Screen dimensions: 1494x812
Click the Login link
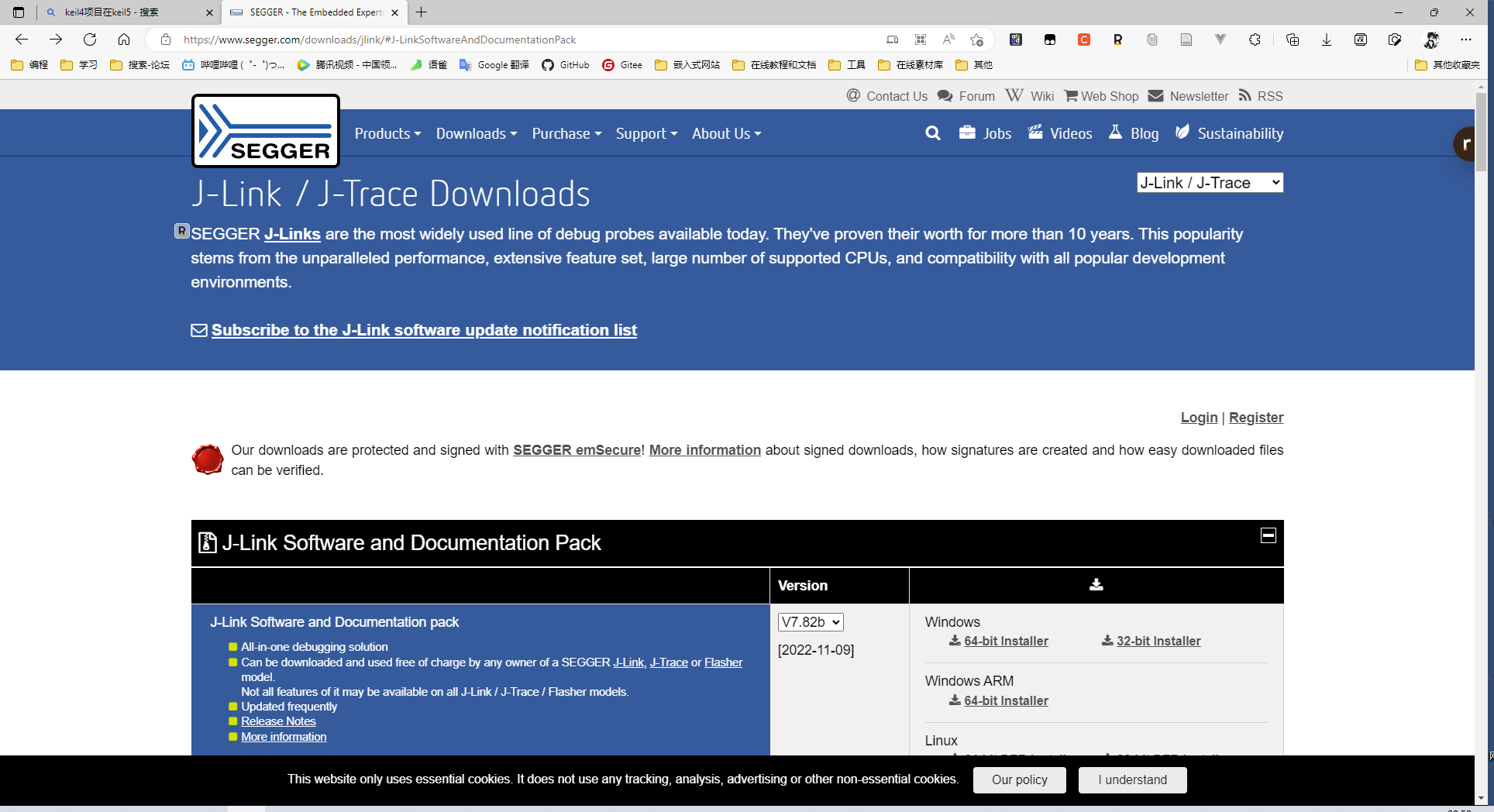click(x=1199, y=418)
